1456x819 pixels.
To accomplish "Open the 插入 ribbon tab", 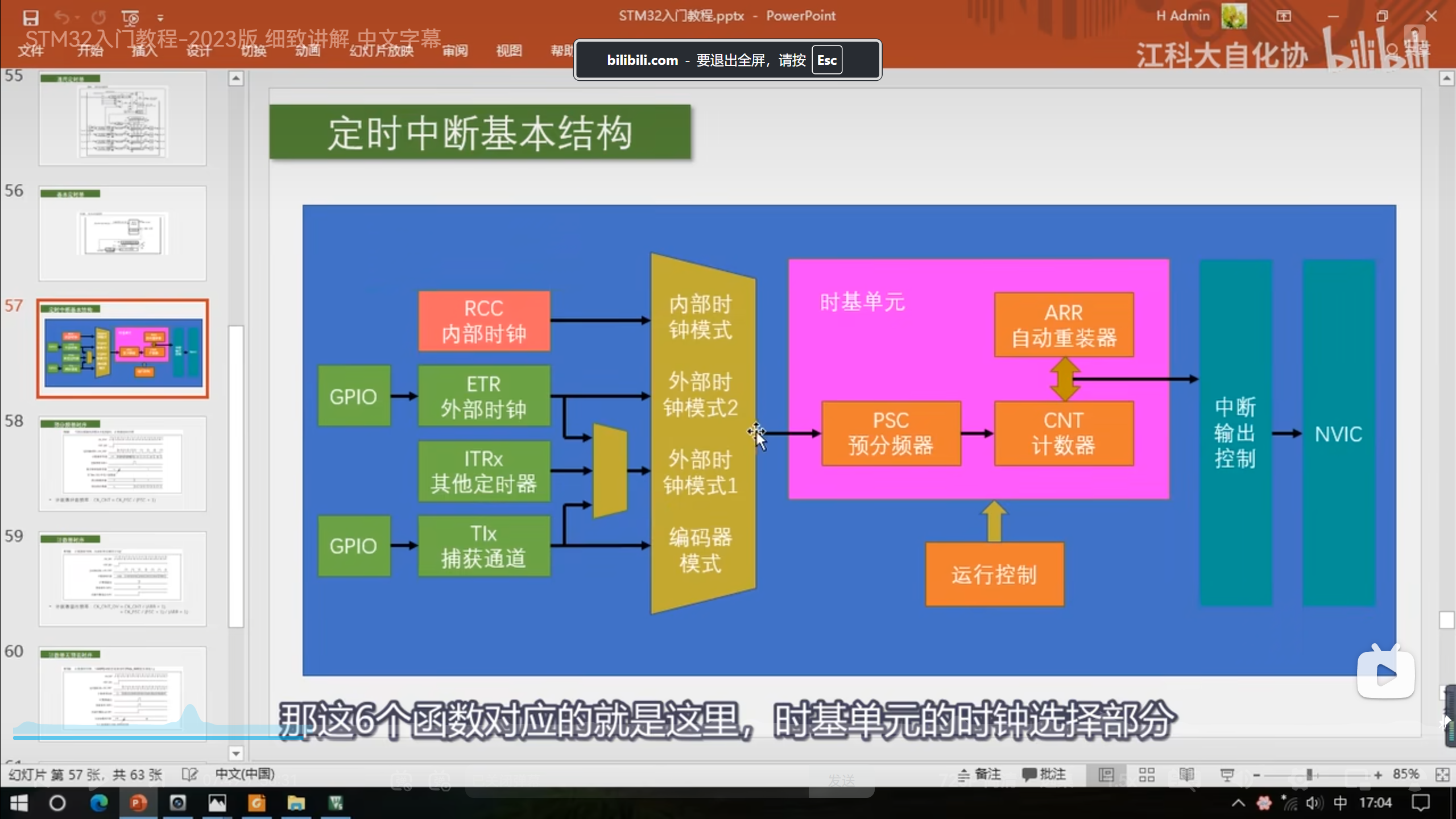I will point(144,51).
